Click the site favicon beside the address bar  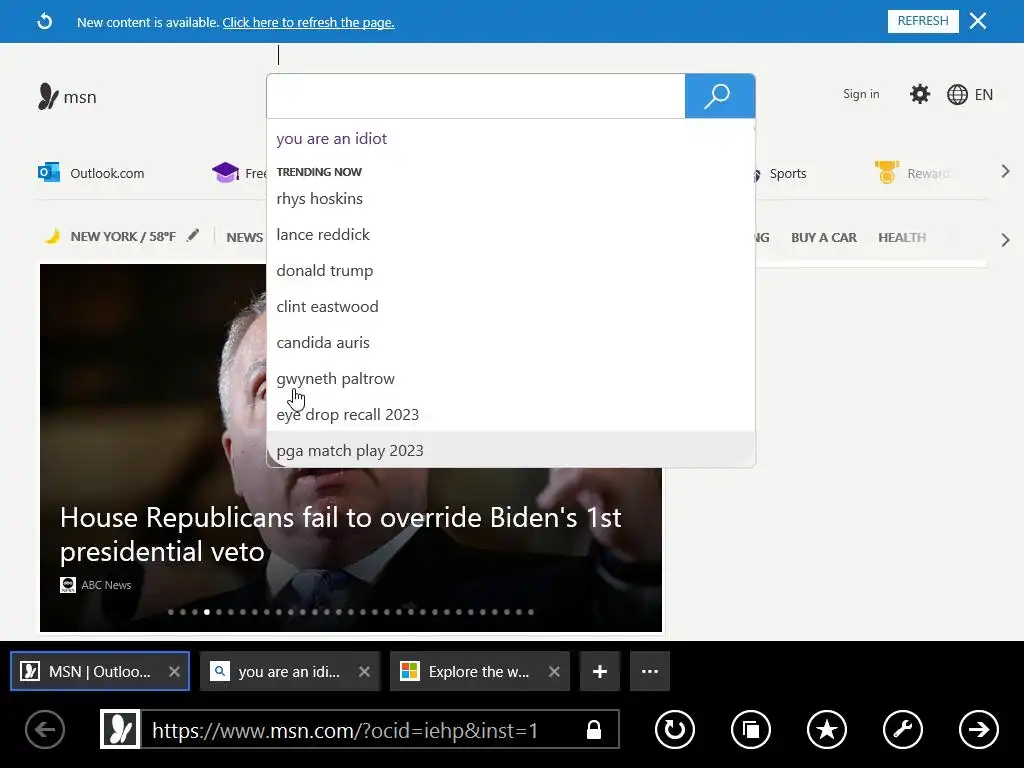click(120, 729)
